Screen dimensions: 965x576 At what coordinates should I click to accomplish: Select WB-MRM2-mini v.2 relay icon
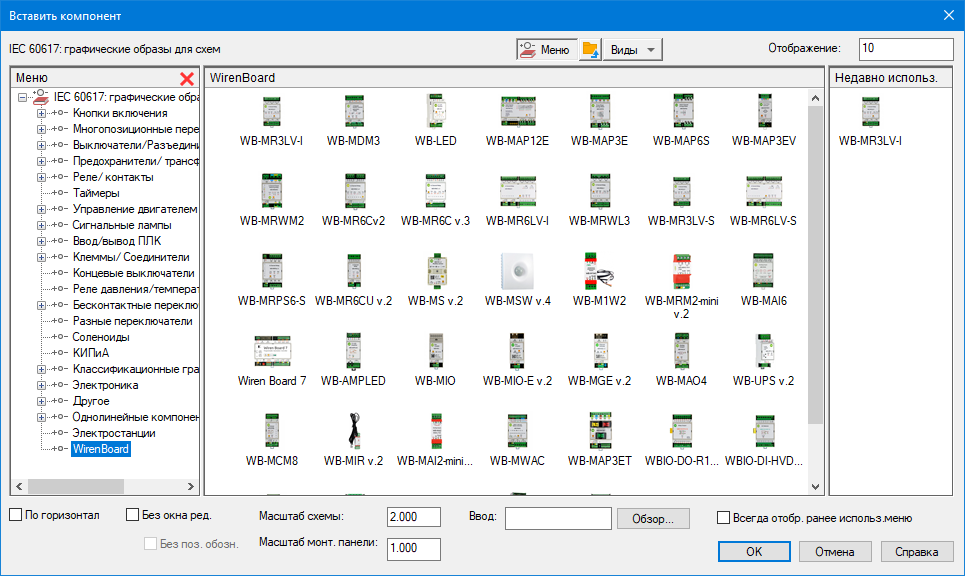[681, 271]
